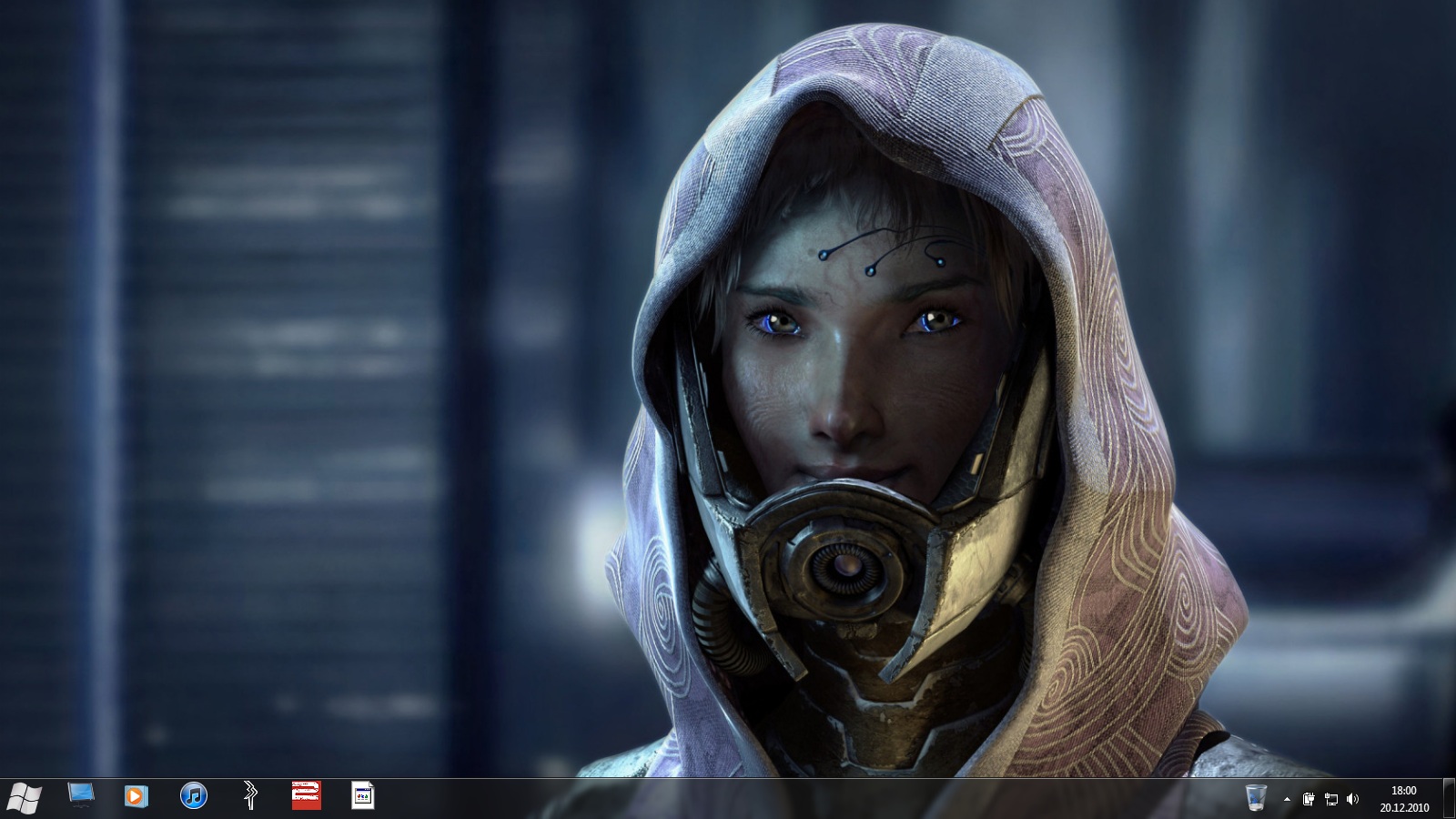The image size is (1456, 819).
Task: Open the Computer icon on taskbar
Action: coord(81,795)
